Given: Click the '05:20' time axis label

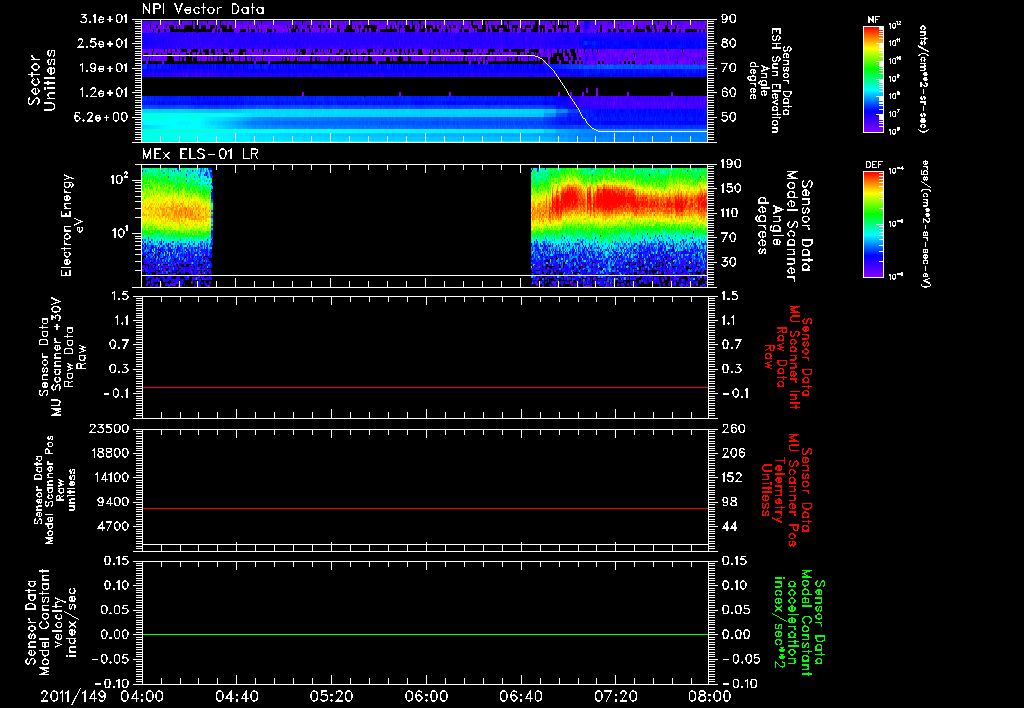Looking at the screenshot, I should 332,696.
